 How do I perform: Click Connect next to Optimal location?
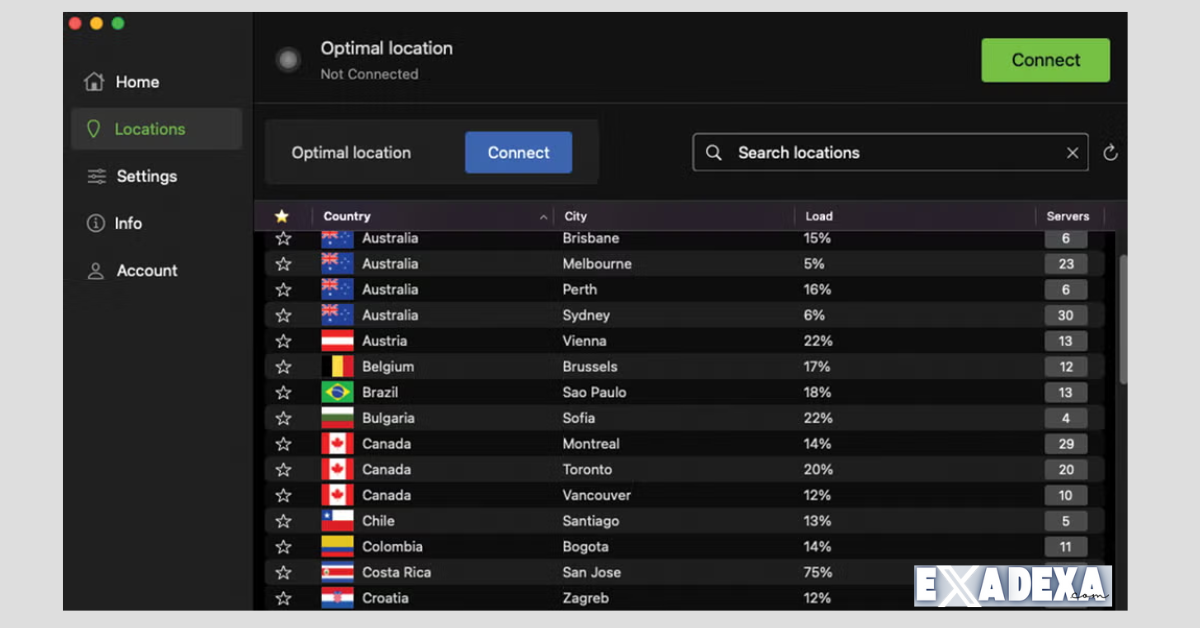(518, 152)
